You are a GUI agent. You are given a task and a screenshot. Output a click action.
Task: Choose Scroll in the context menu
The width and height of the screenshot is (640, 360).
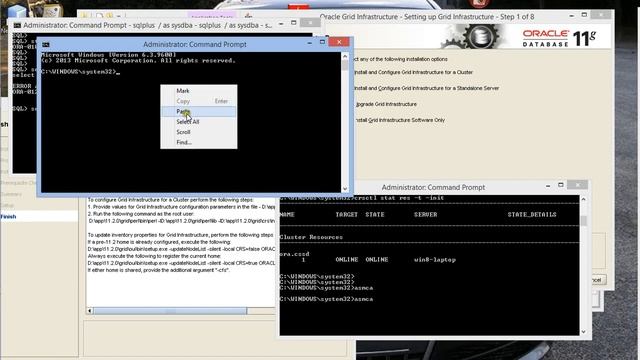tap(198, 132)
